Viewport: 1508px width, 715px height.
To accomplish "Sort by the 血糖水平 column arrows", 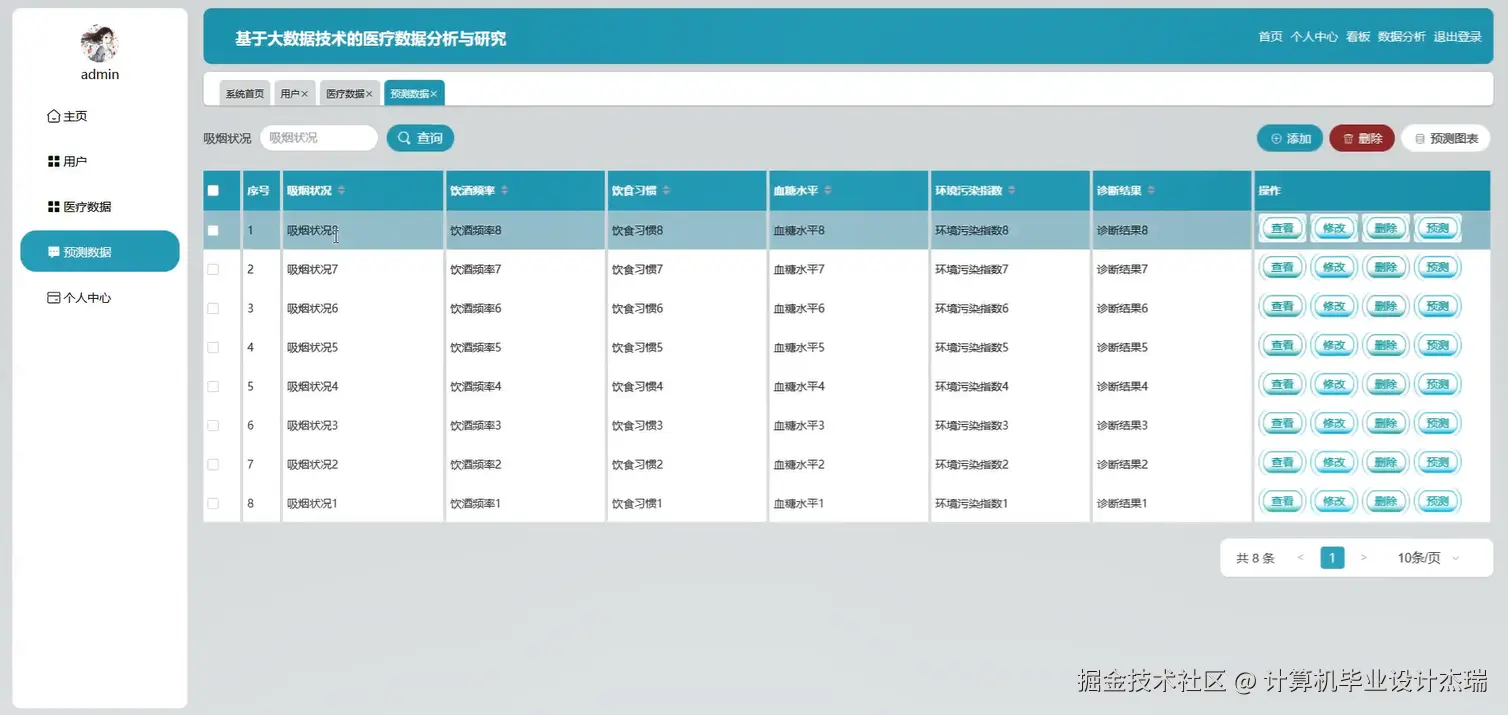I will tap(828, 191).
